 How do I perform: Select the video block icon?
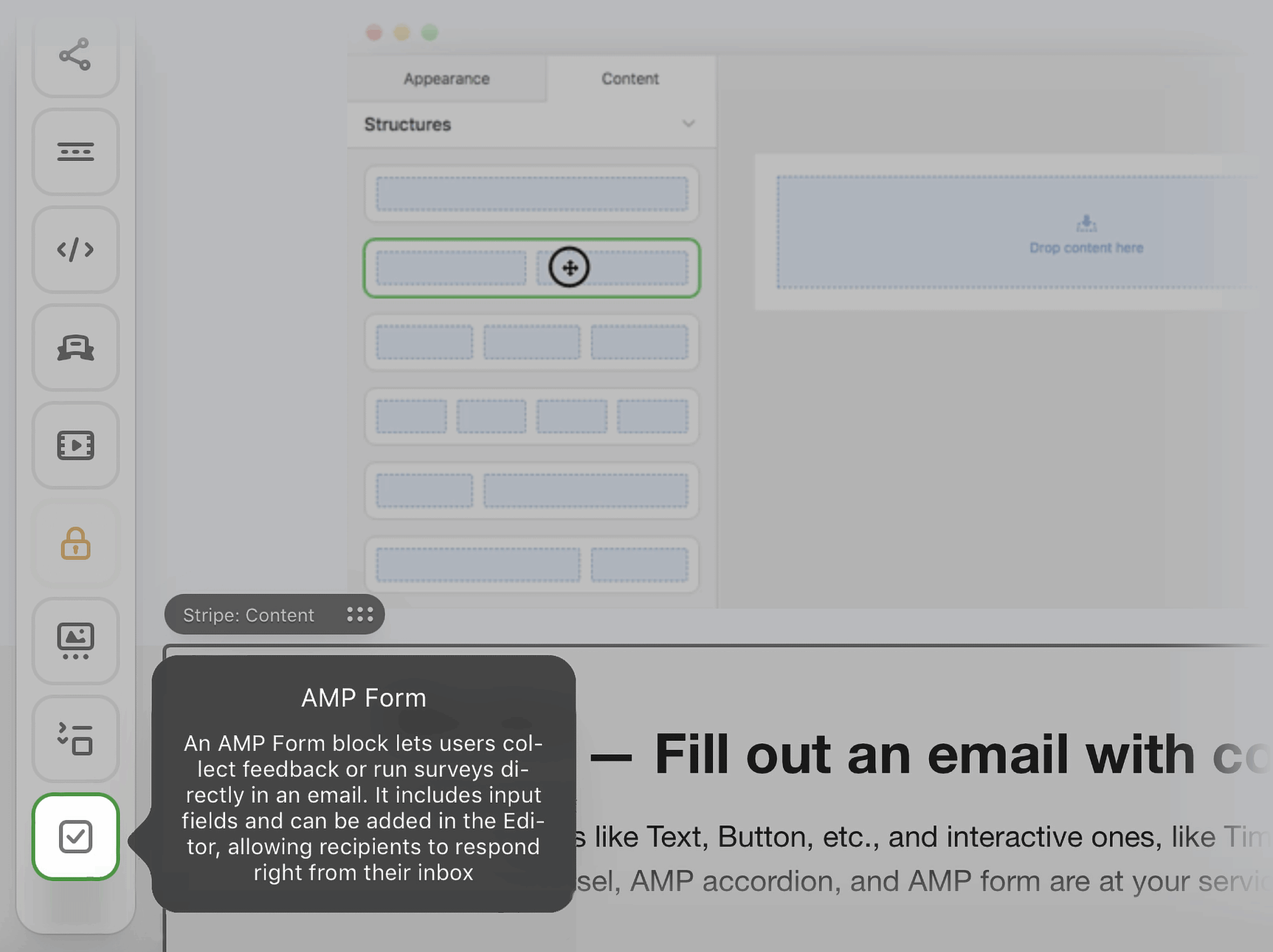[75, 445]
